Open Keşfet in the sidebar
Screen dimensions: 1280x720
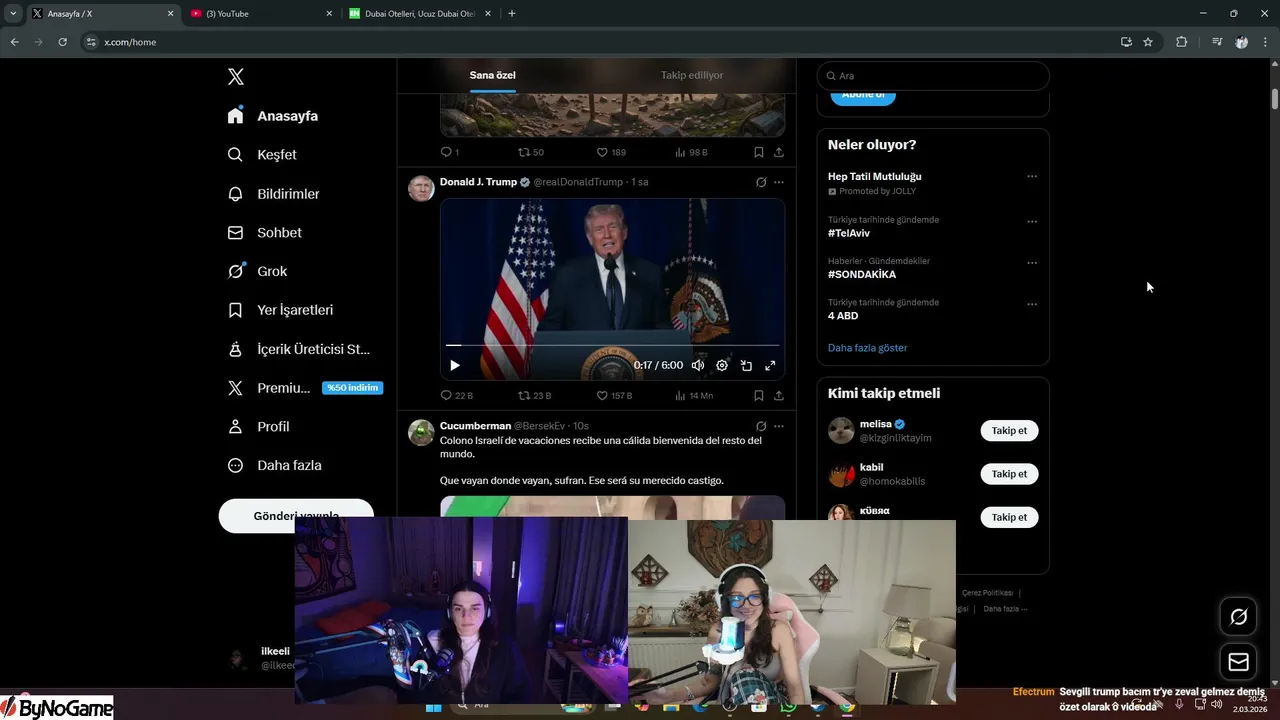[262, 155]
